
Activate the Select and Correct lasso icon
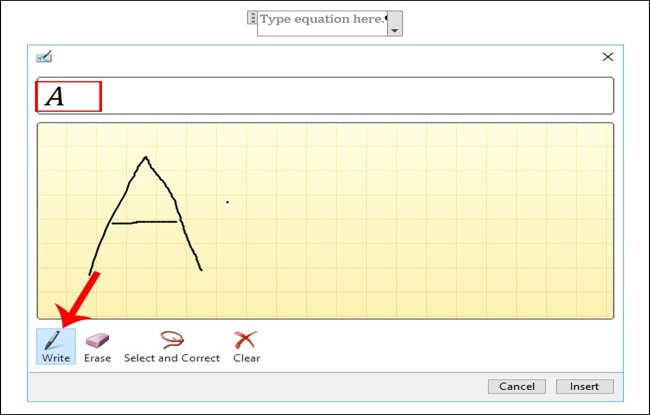[x=172, y=340]
